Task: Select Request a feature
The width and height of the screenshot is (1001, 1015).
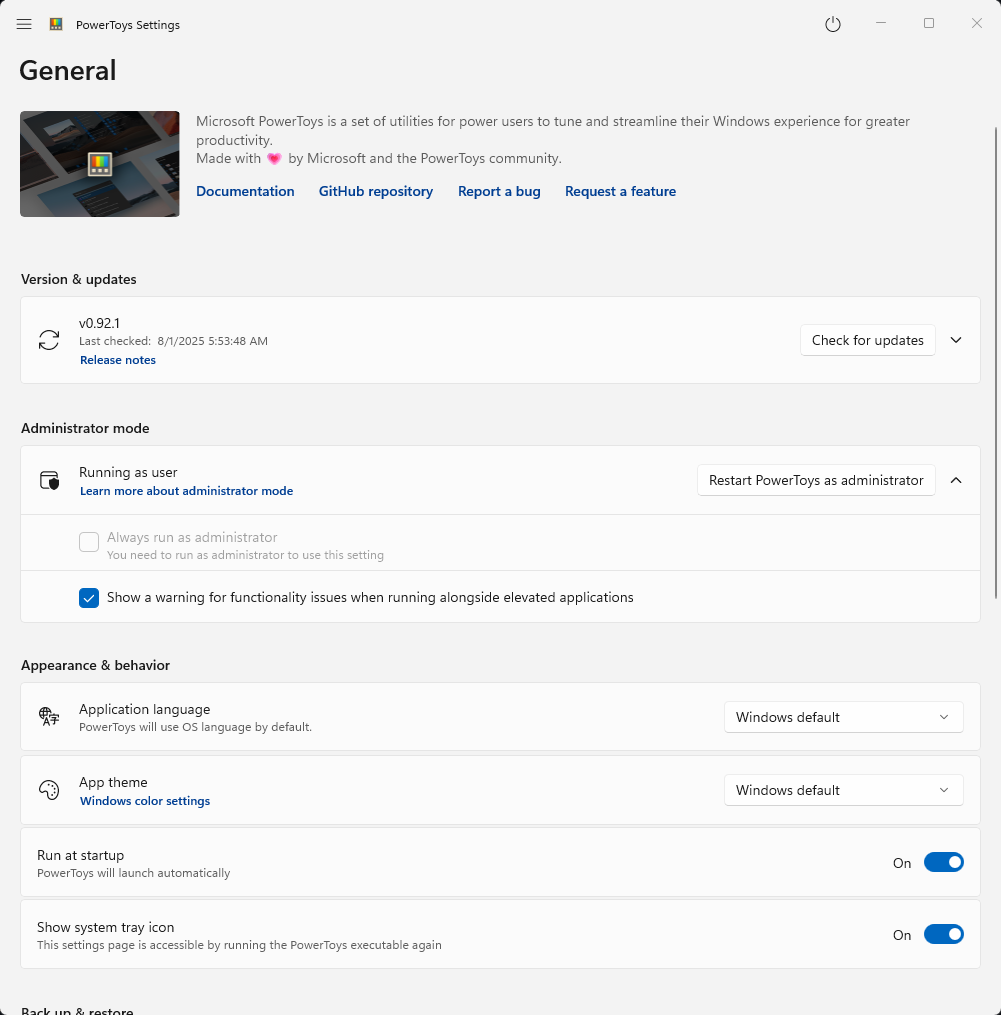Action: click(x=620, y=191)
